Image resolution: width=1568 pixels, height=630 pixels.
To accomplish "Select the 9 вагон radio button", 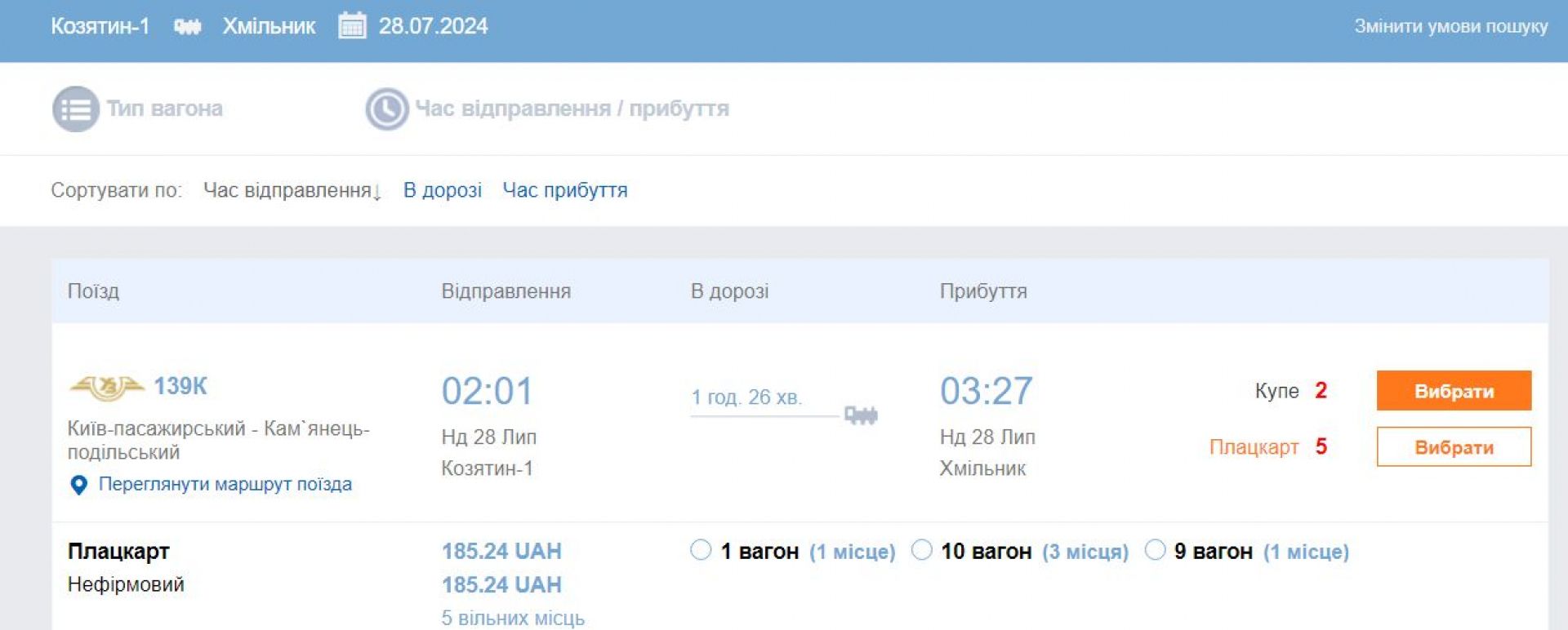I will 1155,550.
